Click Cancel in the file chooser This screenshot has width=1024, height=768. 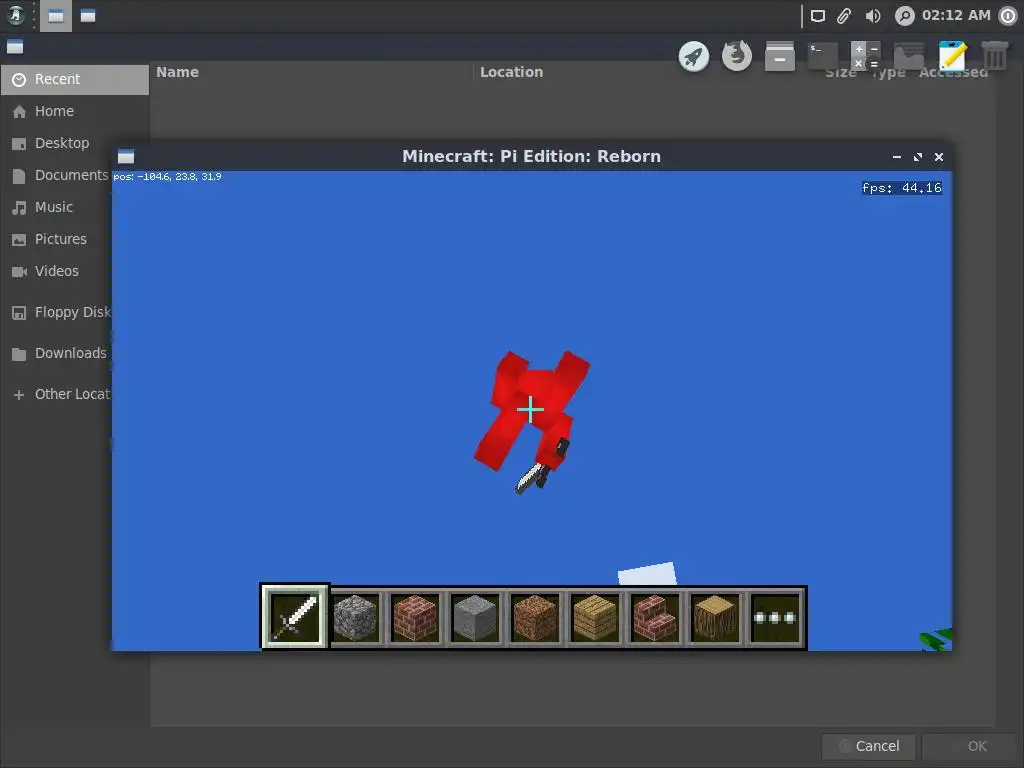pos(869,746)
